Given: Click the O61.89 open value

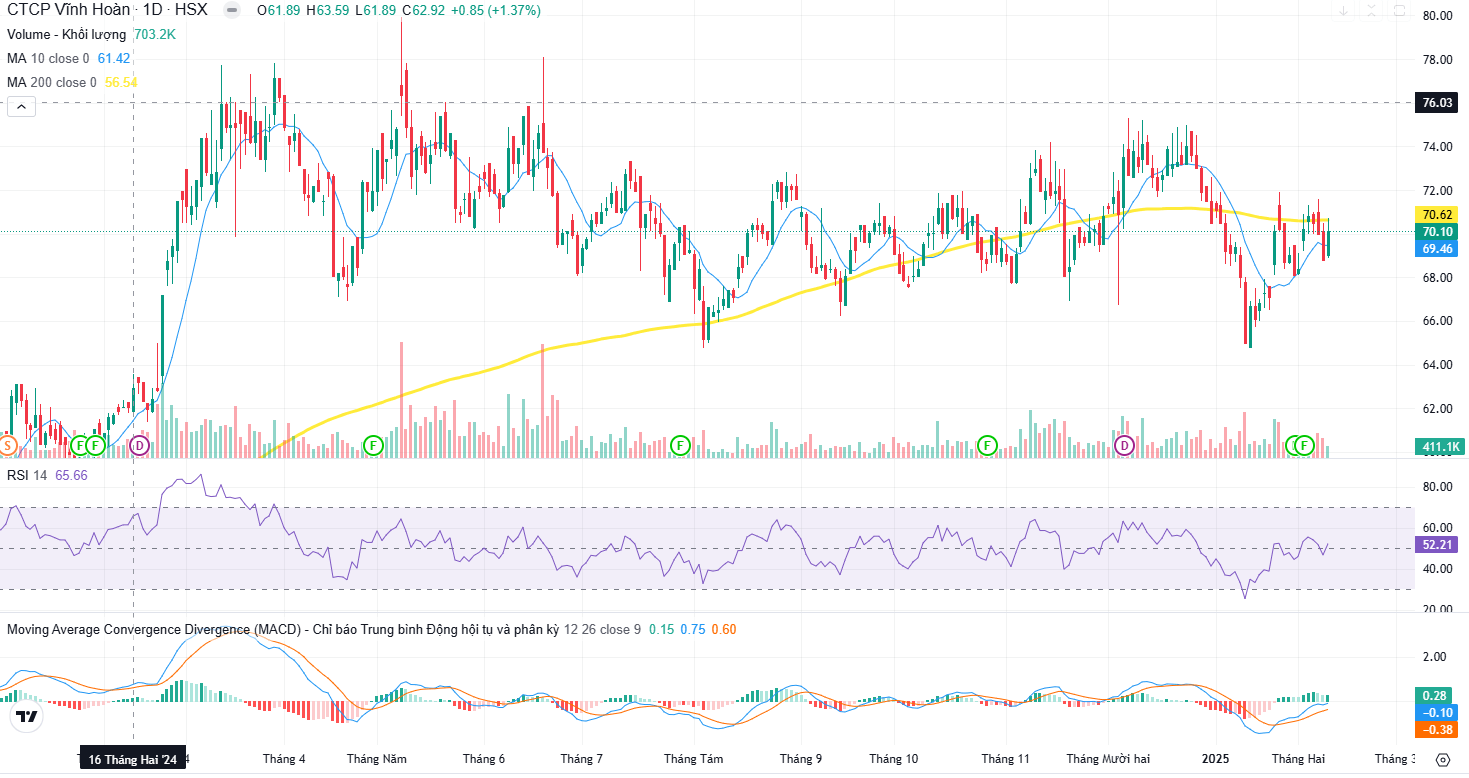Looking at the screenshot, I should pyautogui.click(x=279, y=10).
